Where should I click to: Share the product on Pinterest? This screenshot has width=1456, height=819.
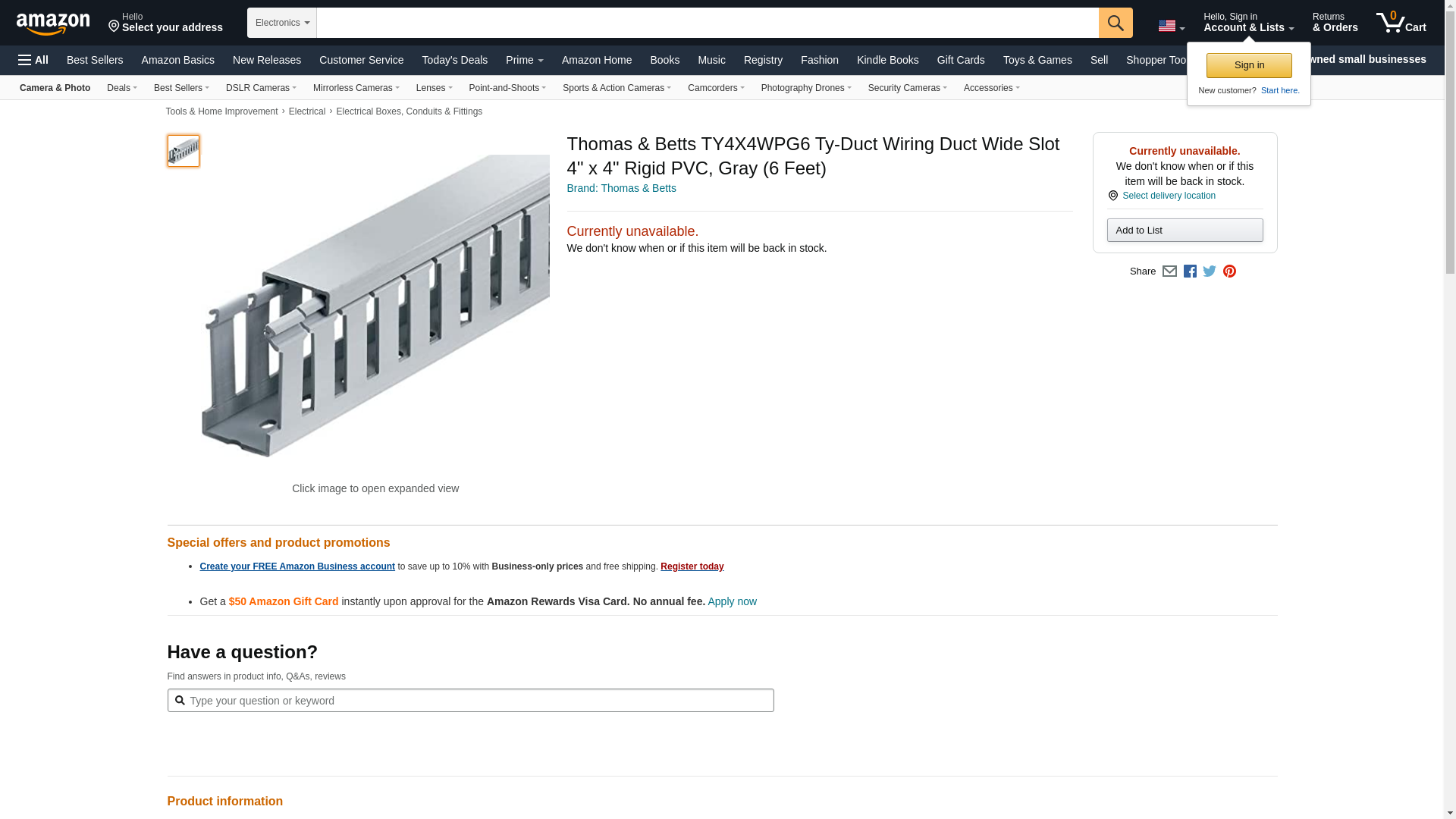(1229, 271)
